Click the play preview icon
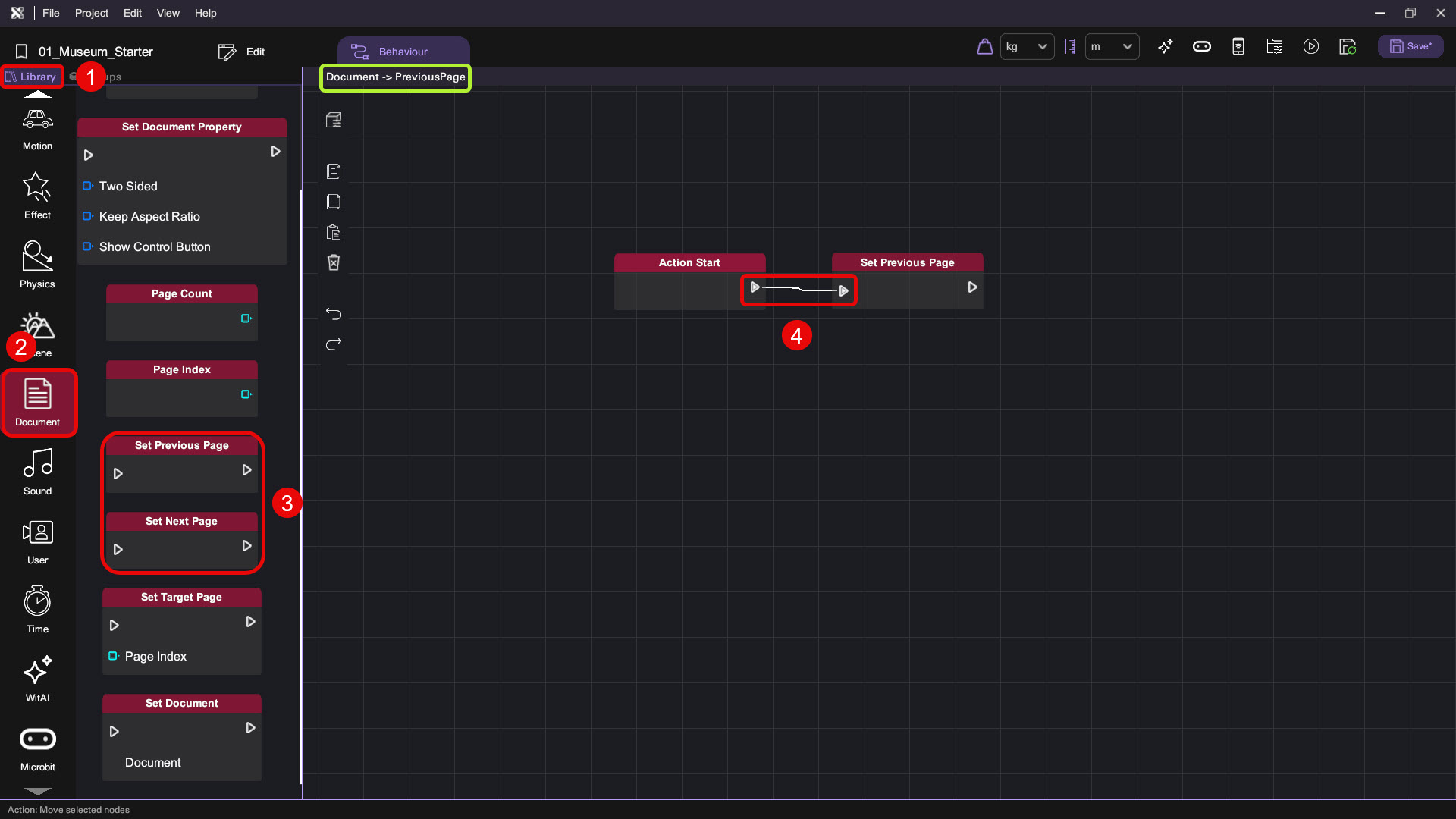Image resolution: width=1456 pixels, height=819 pixels. pos(1310,47)
